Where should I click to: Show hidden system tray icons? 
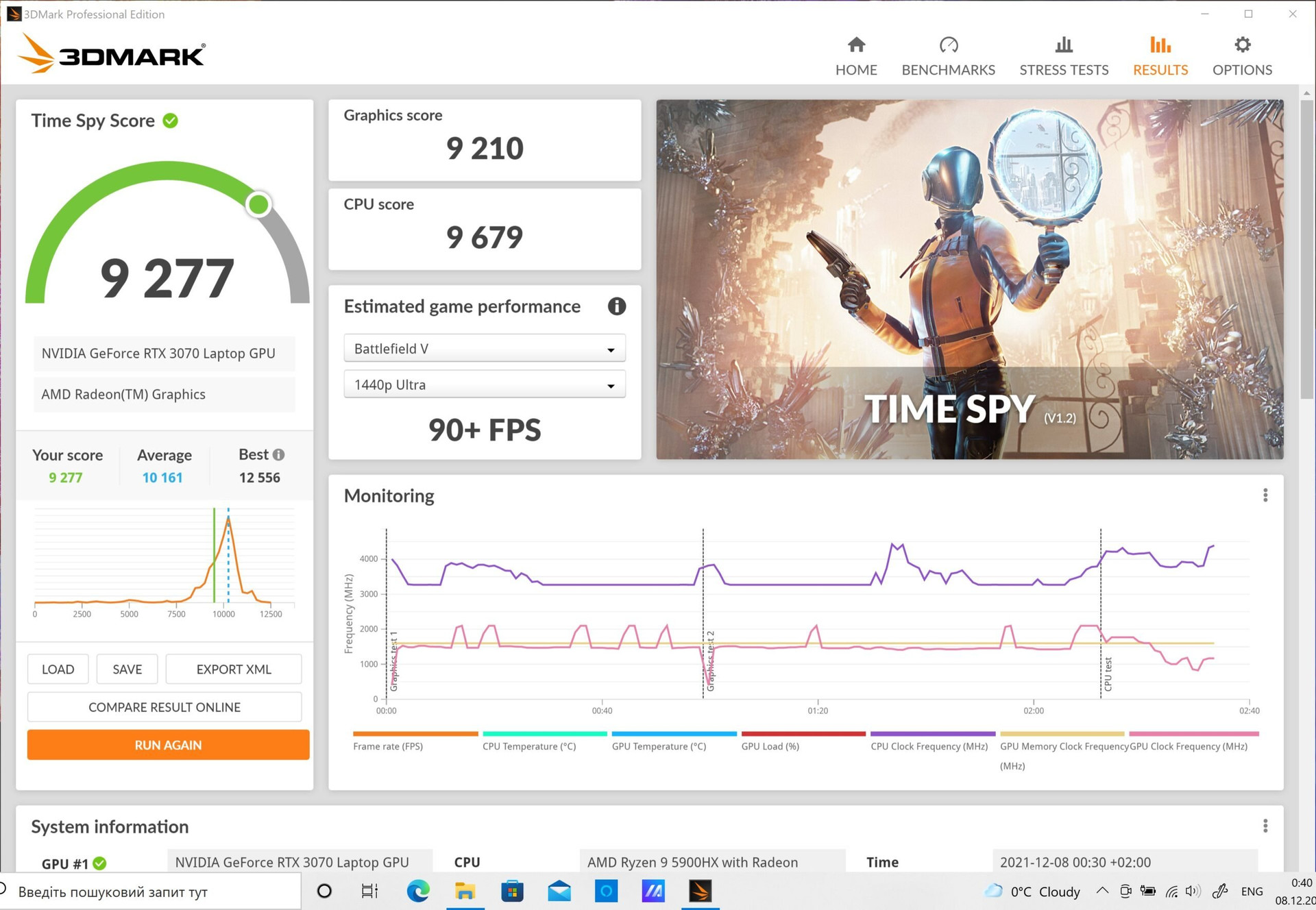tap(1102, 891)
